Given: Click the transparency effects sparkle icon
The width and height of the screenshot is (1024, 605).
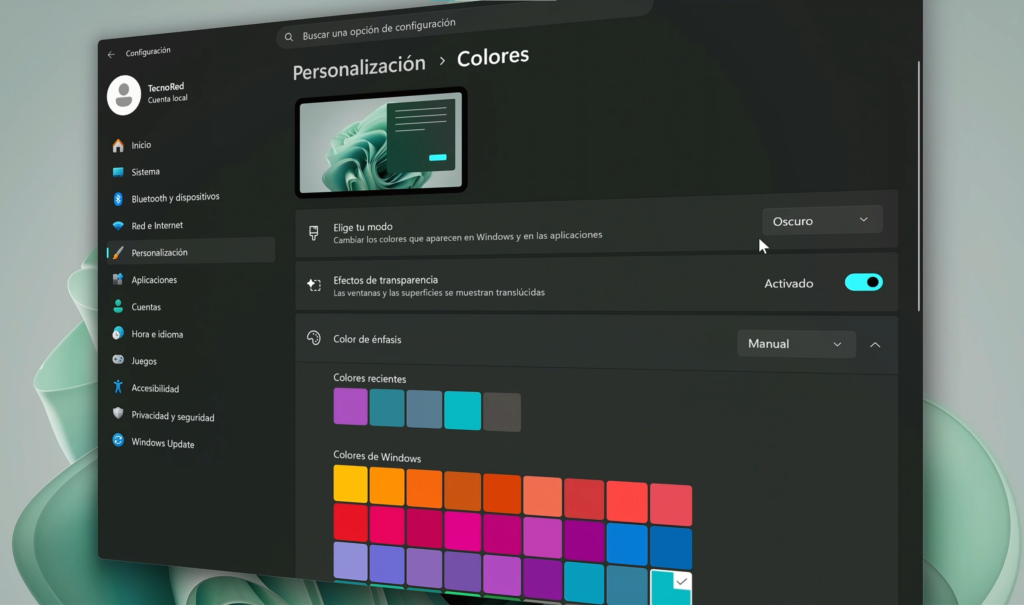Looking at the screenshot, I should [x=314, y=285].
